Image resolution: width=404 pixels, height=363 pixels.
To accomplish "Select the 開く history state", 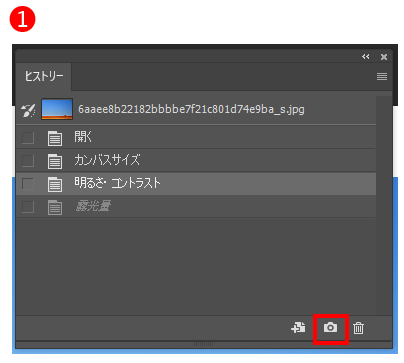I will pos(196,137).
